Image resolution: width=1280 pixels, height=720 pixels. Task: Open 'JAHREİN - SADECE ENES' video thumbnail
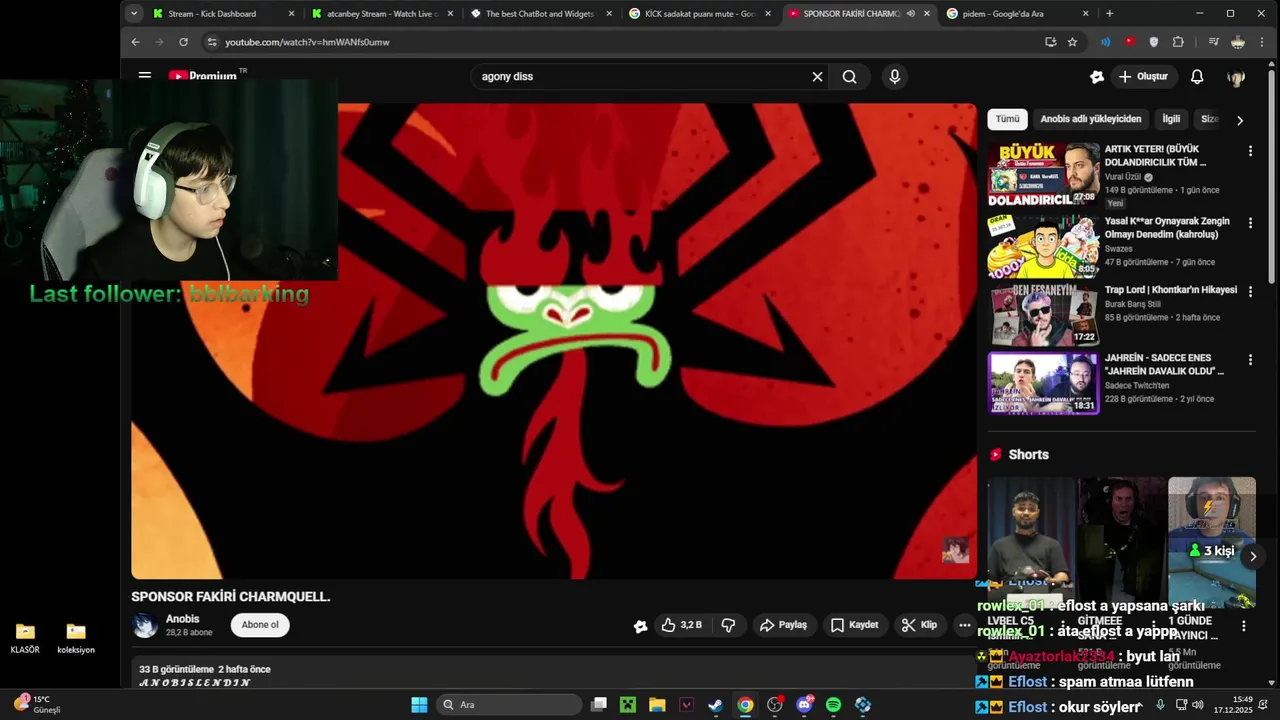[1043, 383]
